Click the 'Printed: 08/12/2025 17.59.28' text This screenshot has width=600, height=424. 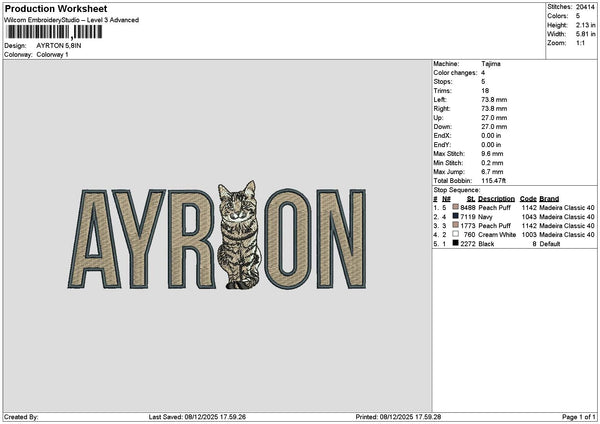click(398, 417)
